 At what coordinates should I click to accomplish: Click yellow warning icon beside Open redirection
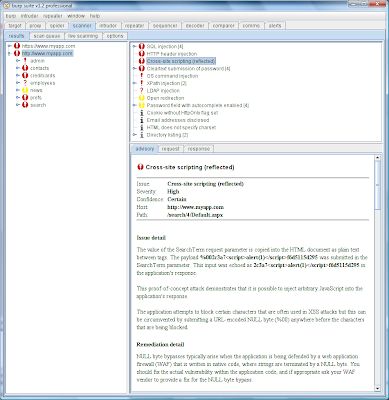[142, 98]
